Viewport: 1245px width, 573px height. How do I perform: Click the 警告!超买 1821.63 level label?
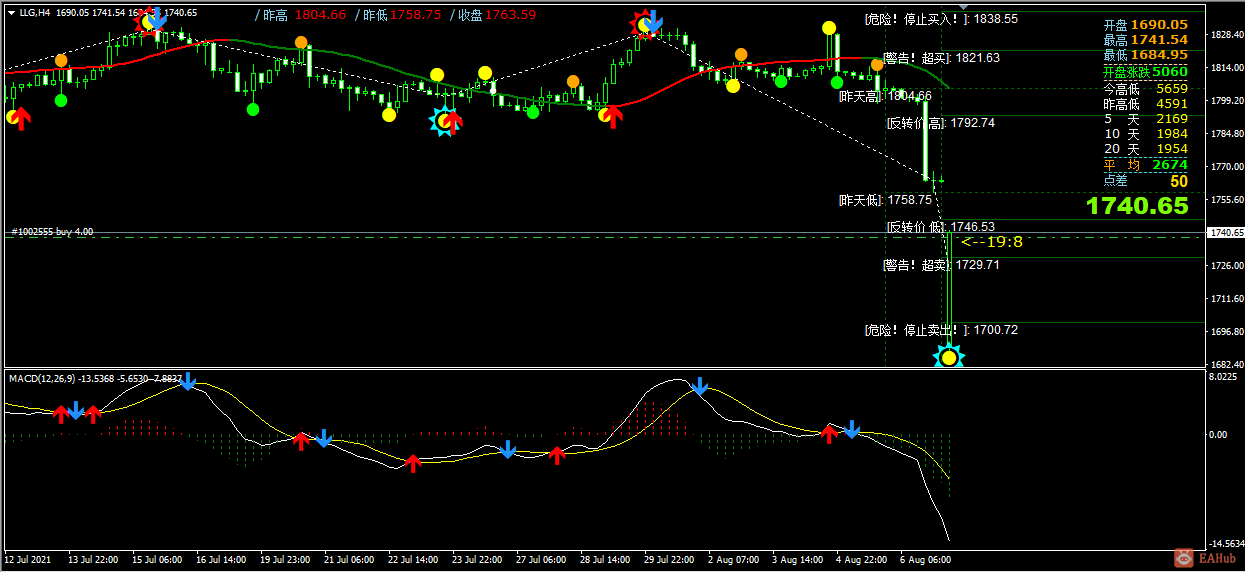pos(941,58)
